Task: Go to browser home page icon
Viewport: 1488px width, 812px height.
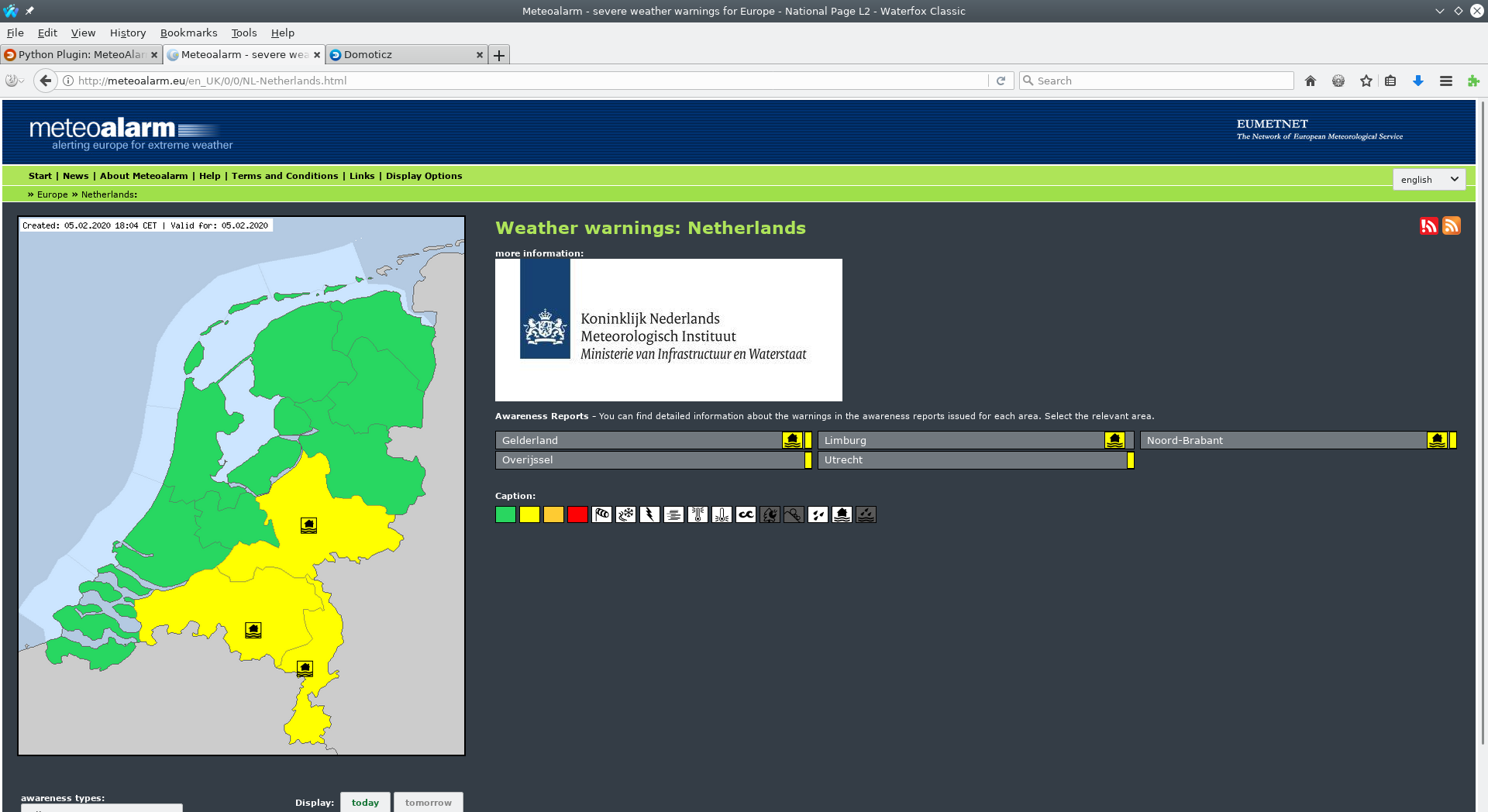Action: (x=1311, y=81)
